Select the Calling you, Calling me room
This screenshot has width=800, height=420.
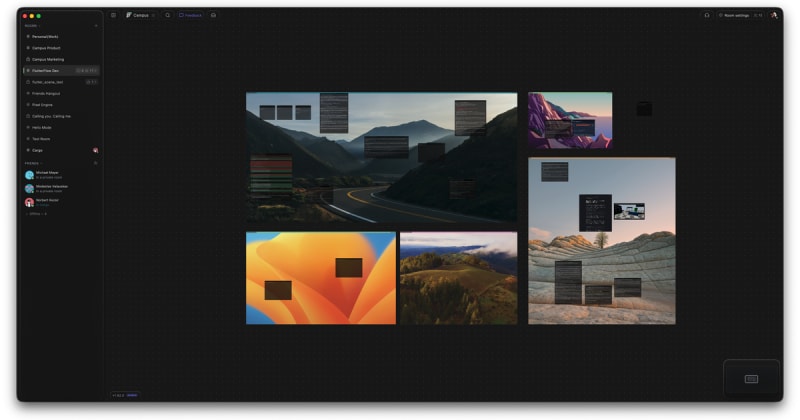[x=61, y=116]
